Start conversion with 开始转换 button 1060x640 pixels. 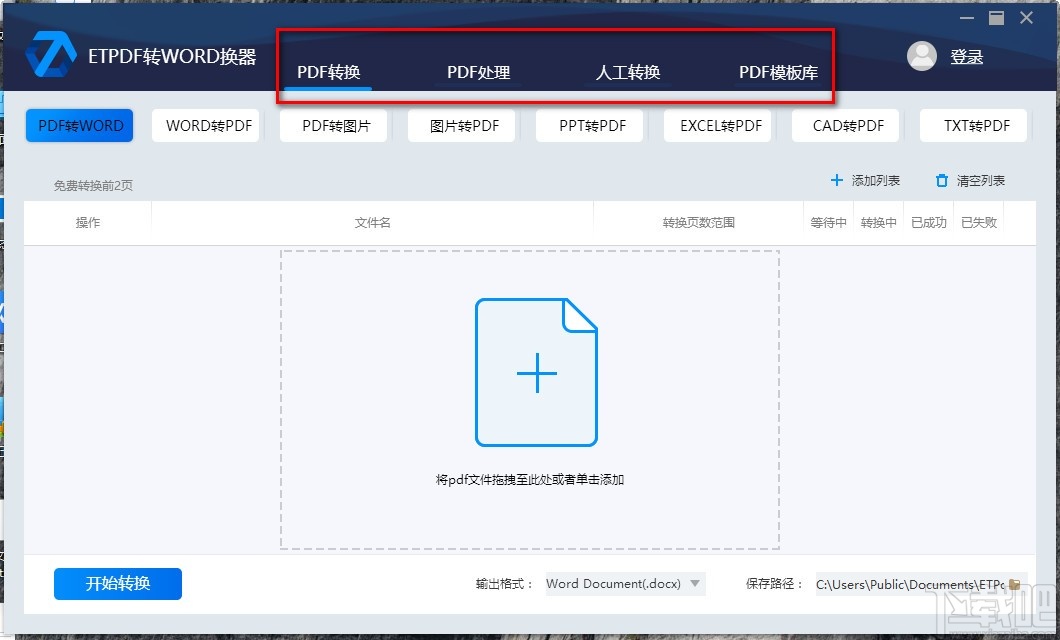[118, 583]
